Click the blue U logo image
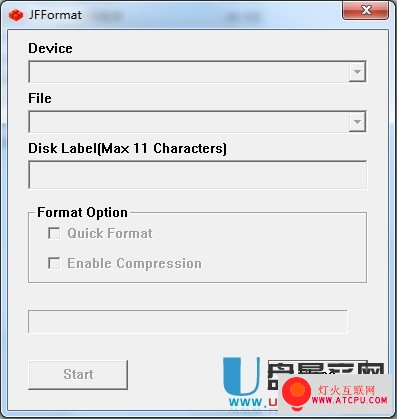 tap(241, 377)
